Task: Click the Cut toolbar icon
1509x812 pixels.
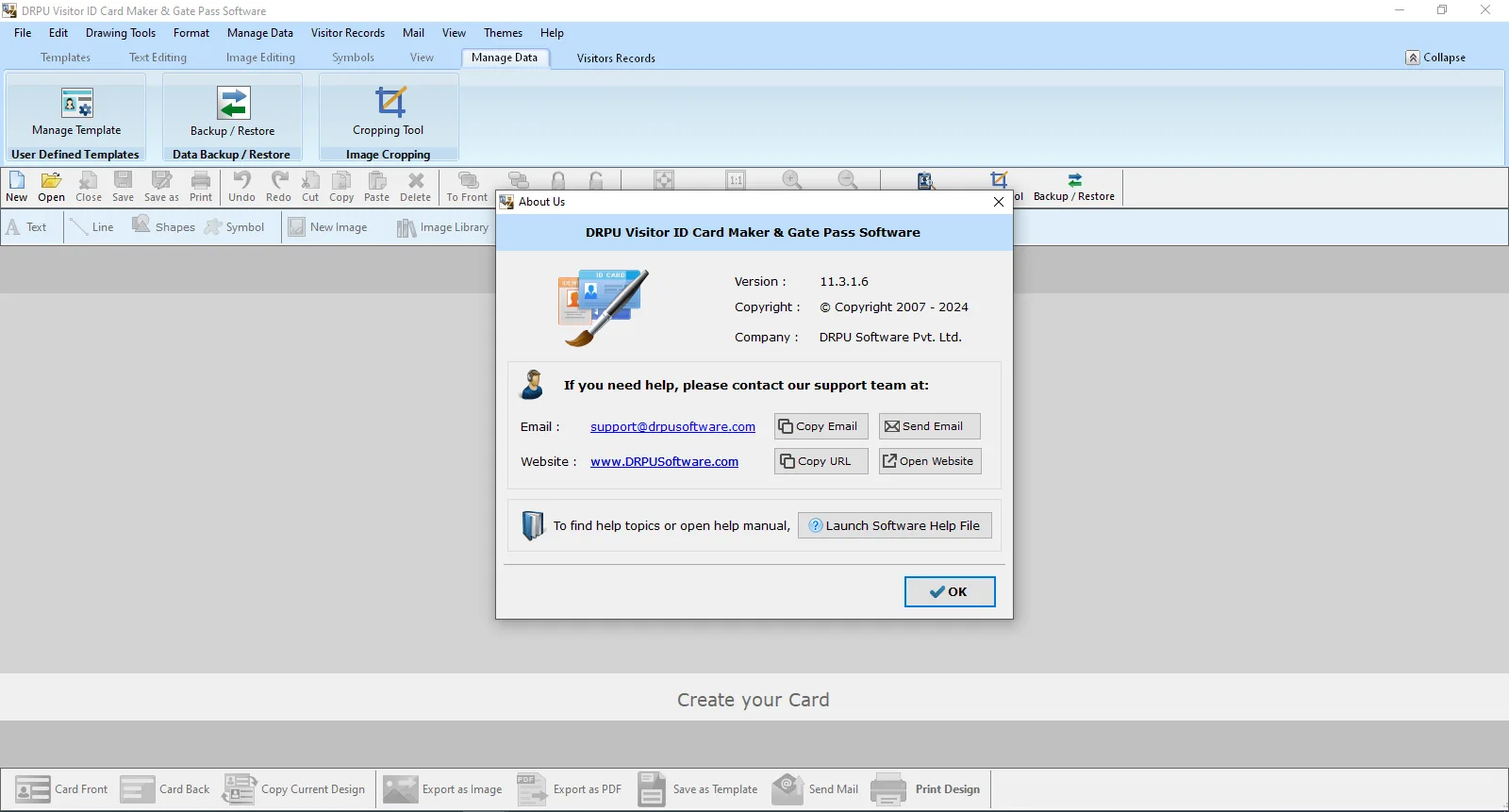Action: coord(310,187)
